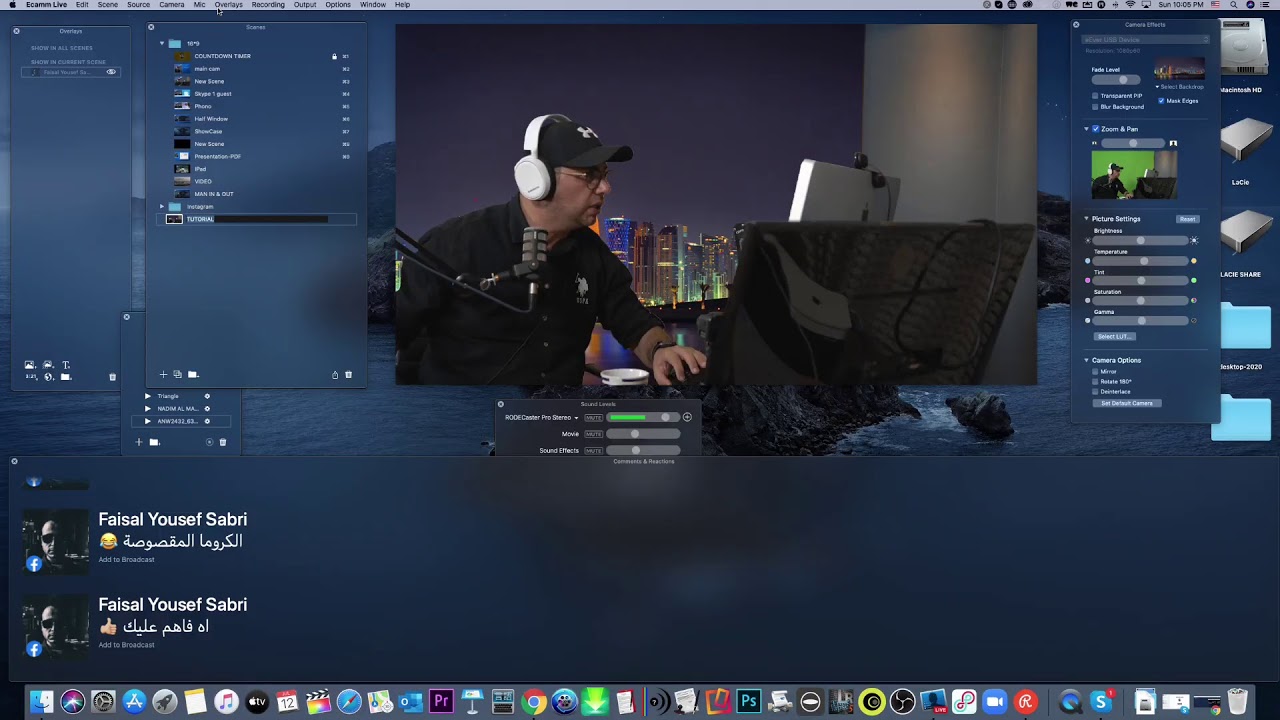Uncheck Mask Edges checkbox

[x=1161, y=101]
